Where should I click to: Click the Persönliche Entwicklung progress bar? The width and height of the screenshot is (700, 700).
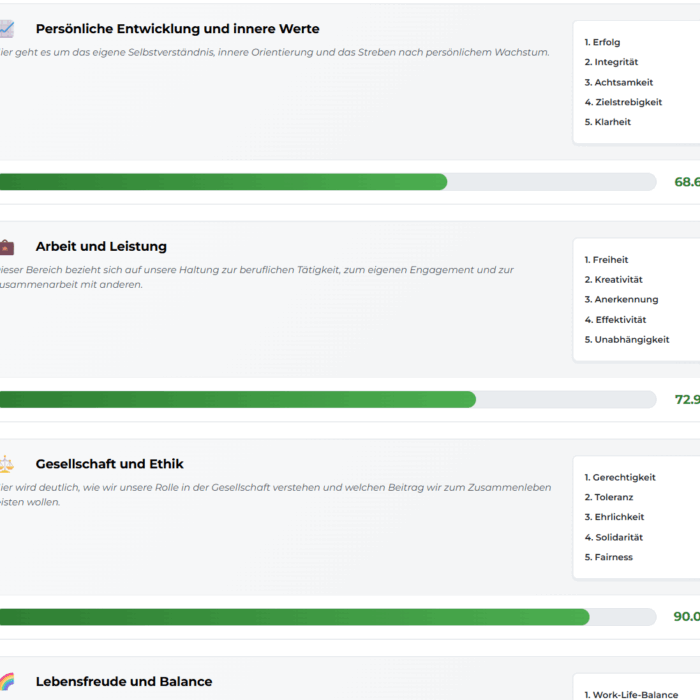328,182
